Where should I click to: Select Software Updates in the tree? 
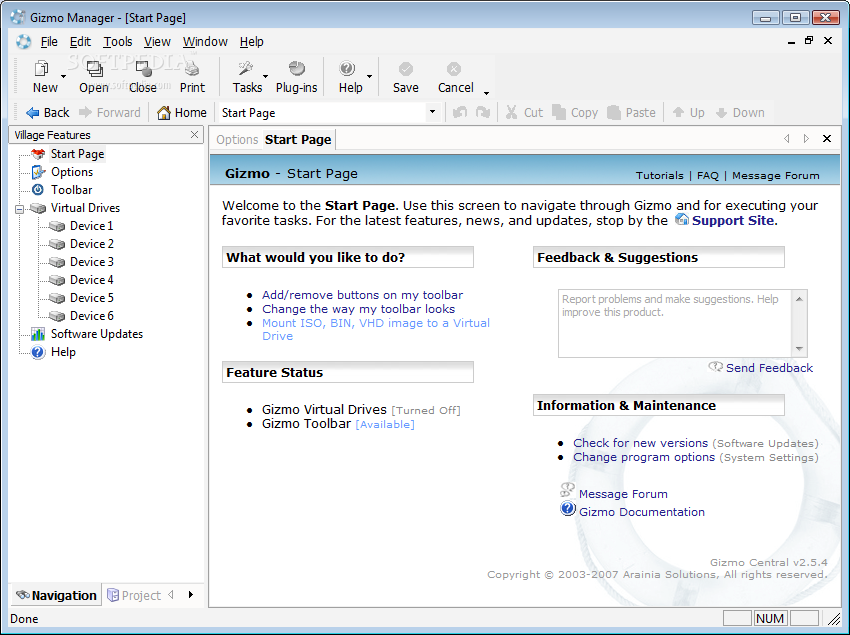pos(96,334)
